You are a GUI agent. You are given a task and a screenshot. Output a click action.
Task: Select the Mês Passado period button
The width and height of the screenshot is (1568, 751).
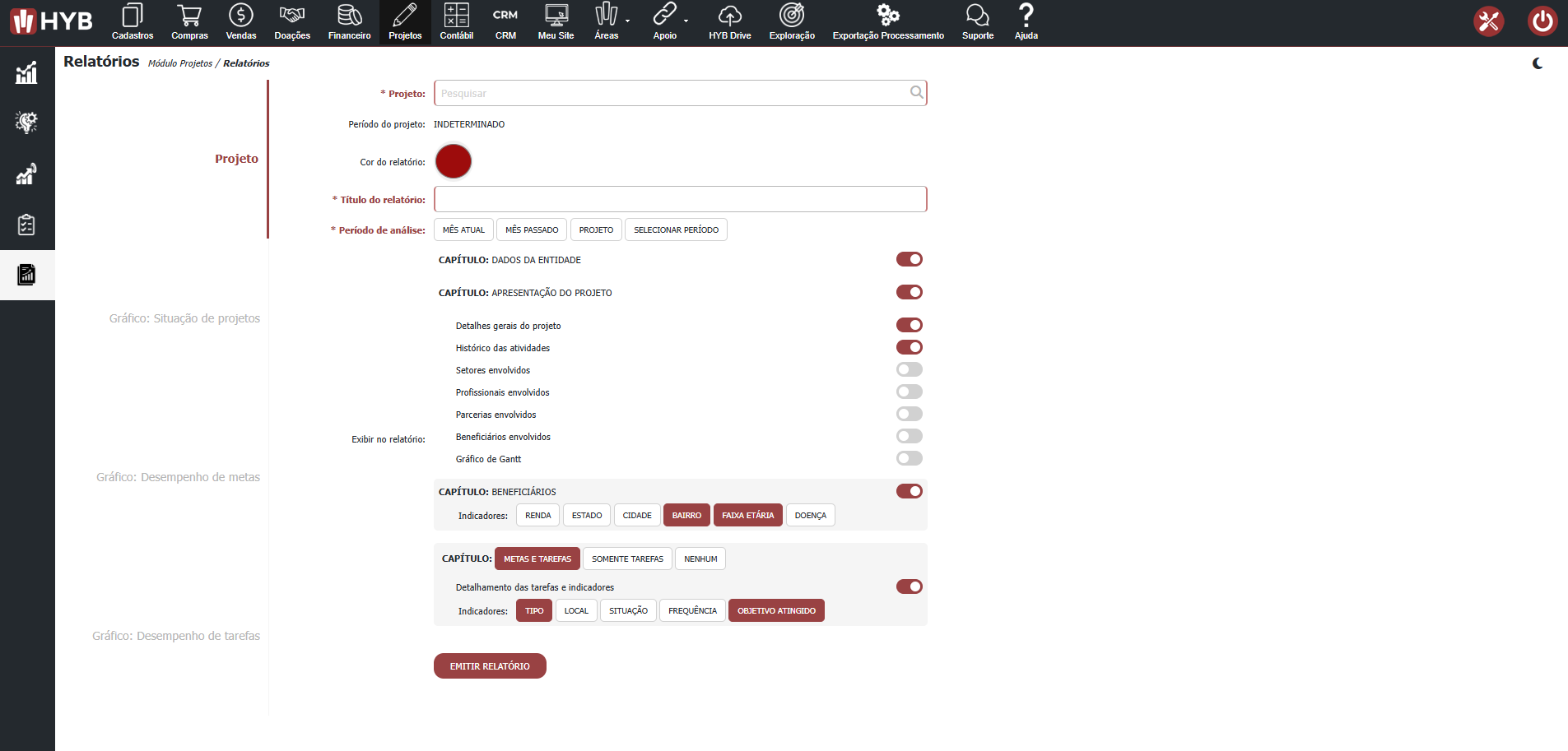point(532,230)
